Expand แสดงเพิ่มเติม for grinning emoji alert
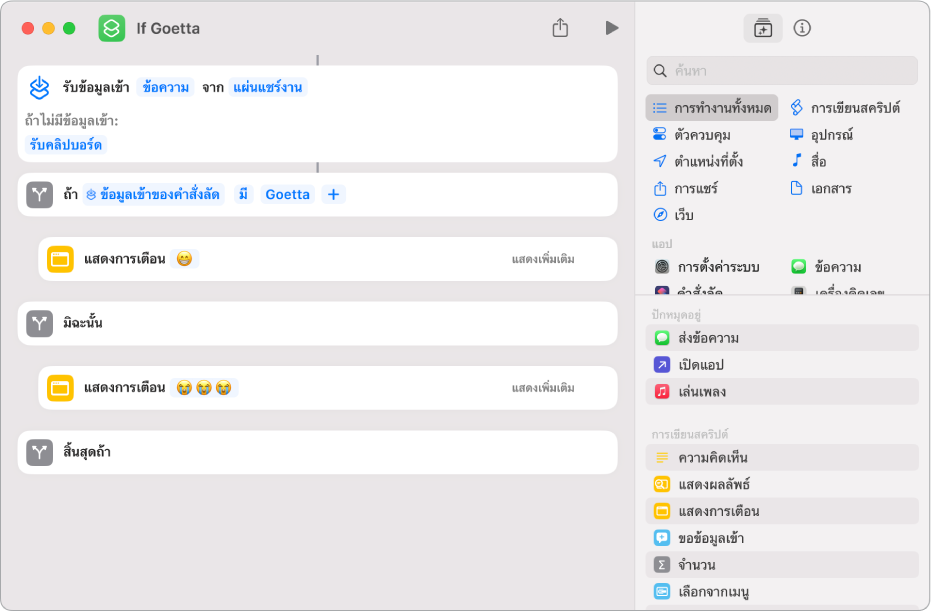 point(543,259)
